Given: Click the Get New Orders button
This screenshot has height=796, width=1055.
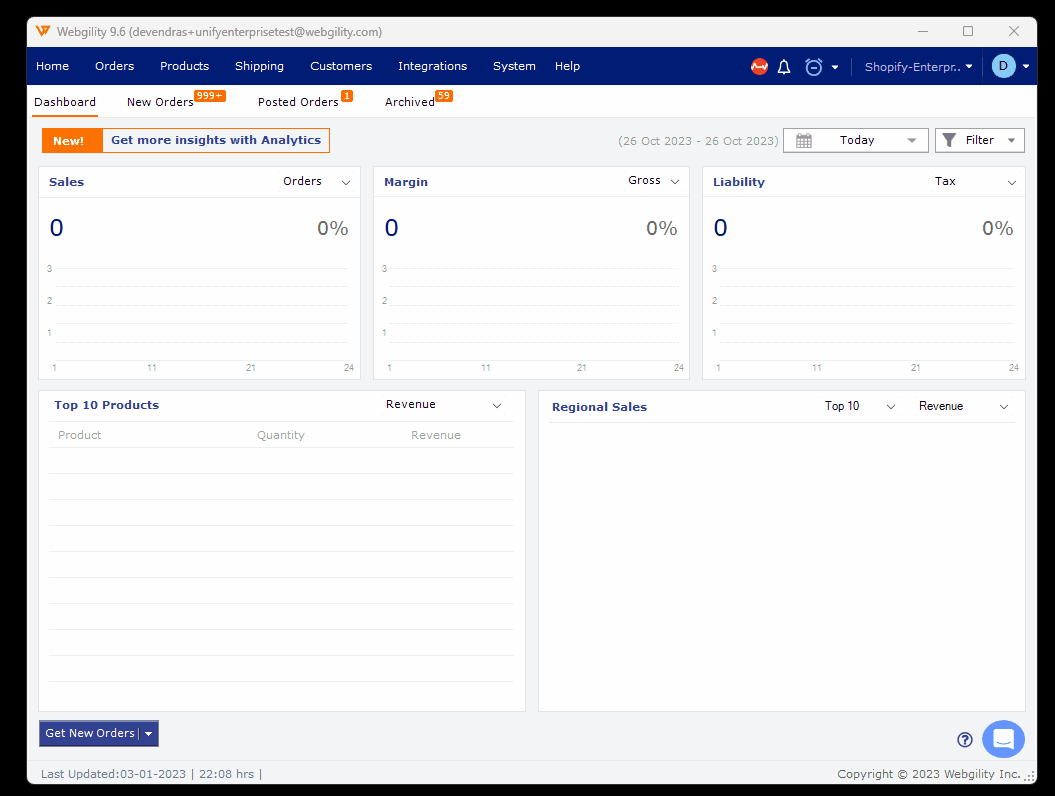Looking at the screenshot, I should [x=89, y=733].
